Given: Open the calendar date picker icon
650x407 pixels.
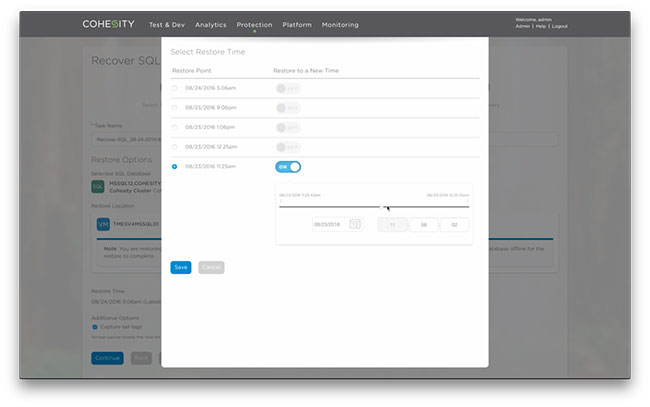Looking at the screenshot, I should [355, 225].
